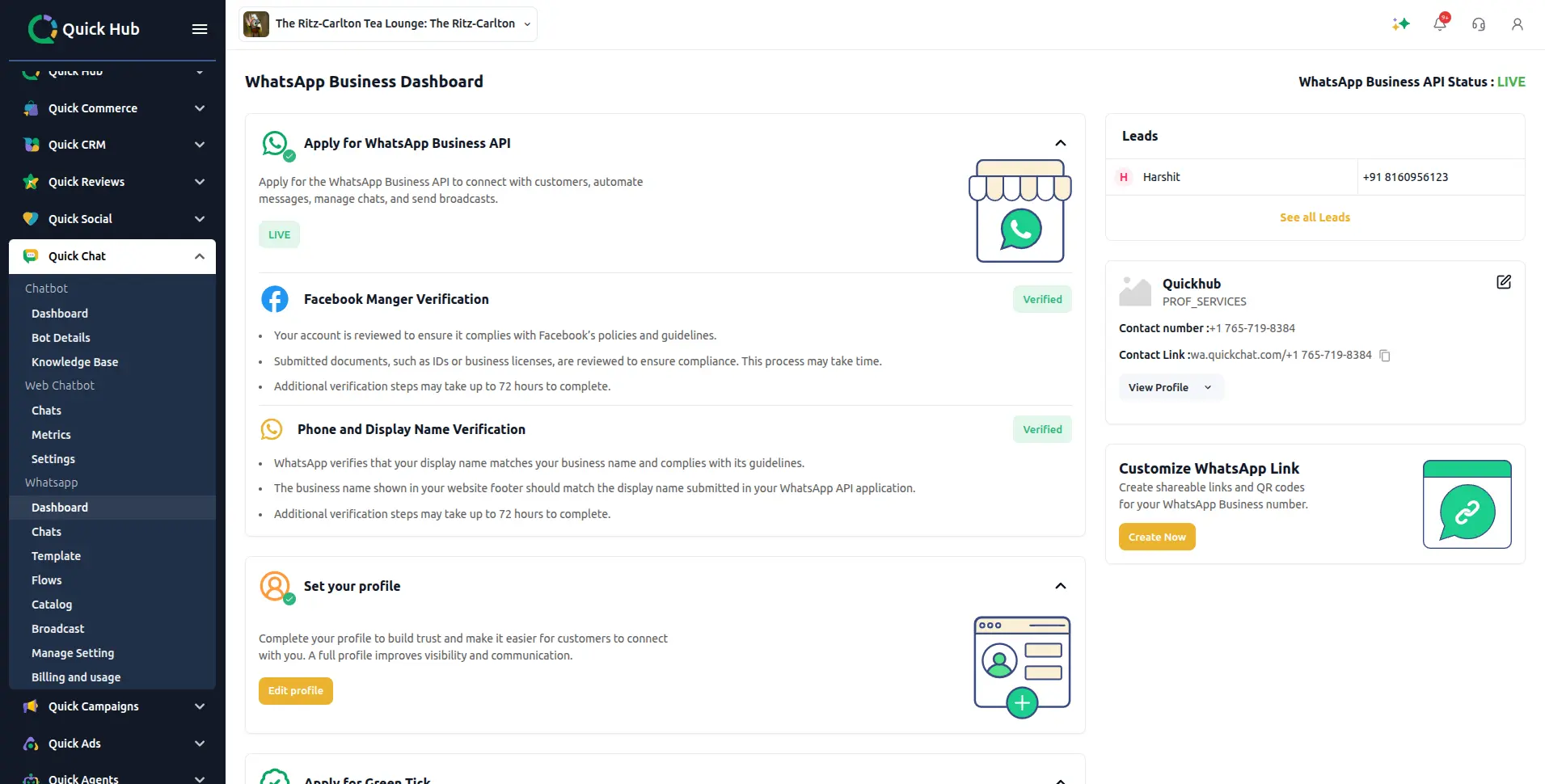The width and height of the screenshot is (1545, 784).
Task: Click the Quick CRM sidebar icon
Action: [31, 145]
